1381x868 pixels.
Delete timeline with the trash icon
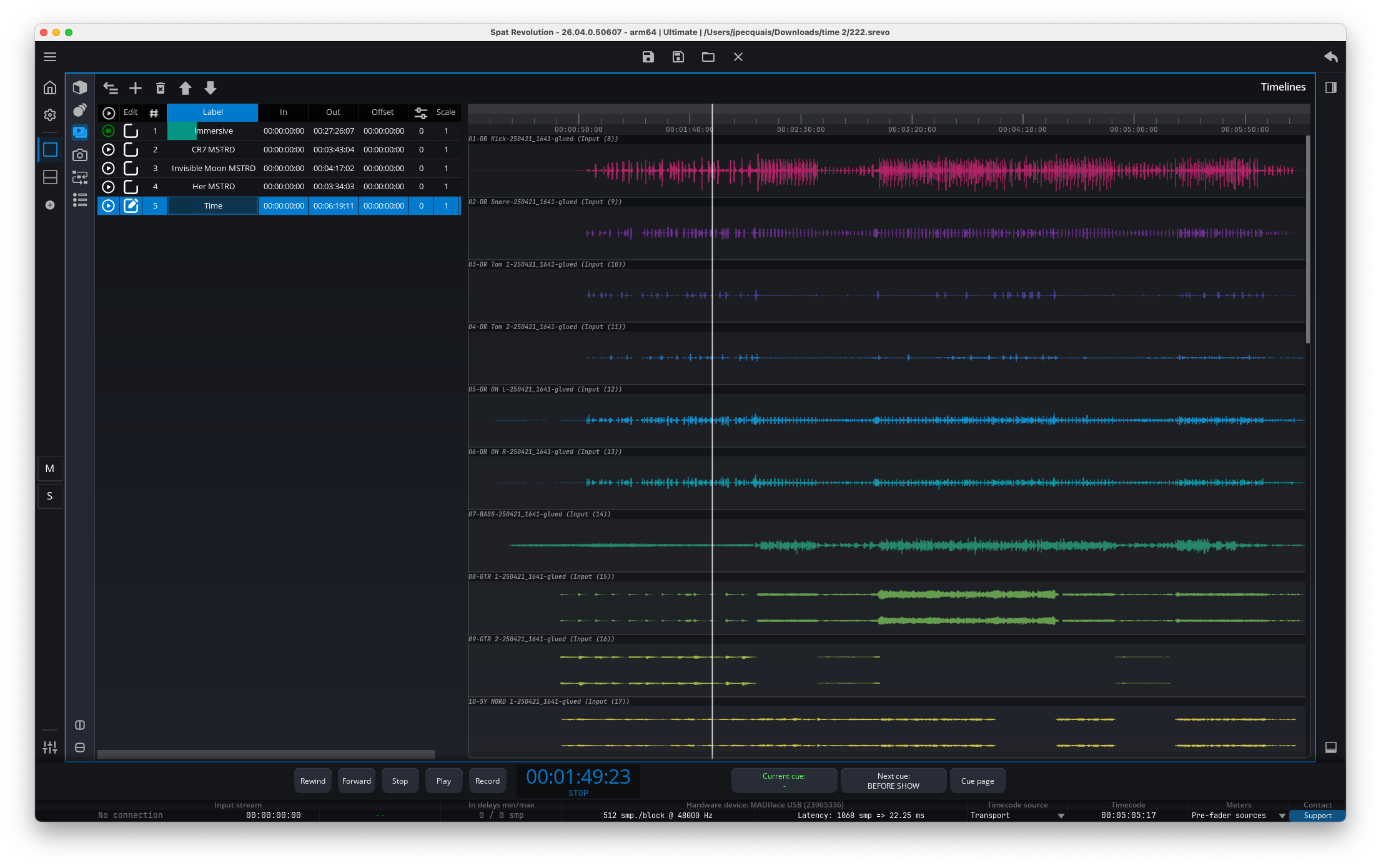pos(161,88)
